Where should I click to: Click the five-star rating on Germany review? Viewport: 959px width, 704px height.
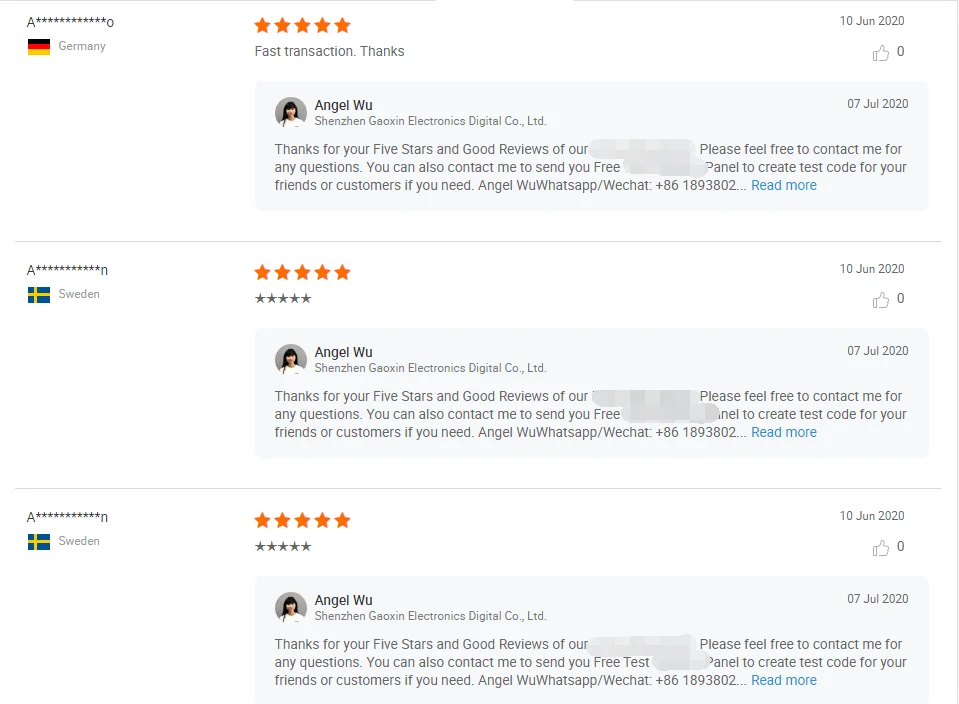pyautogui.click(x=302, y=25)
